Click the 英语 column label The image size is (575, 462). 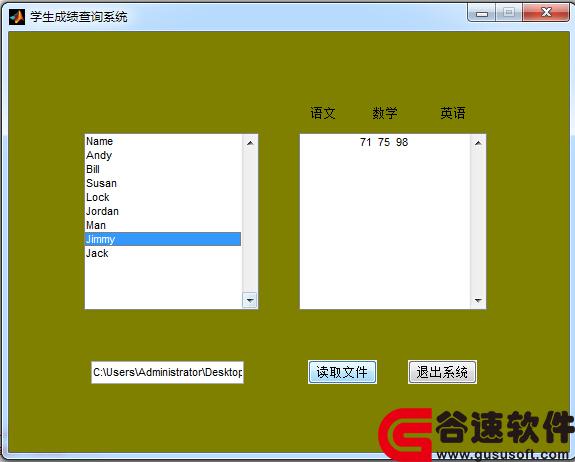pos(453,113)
